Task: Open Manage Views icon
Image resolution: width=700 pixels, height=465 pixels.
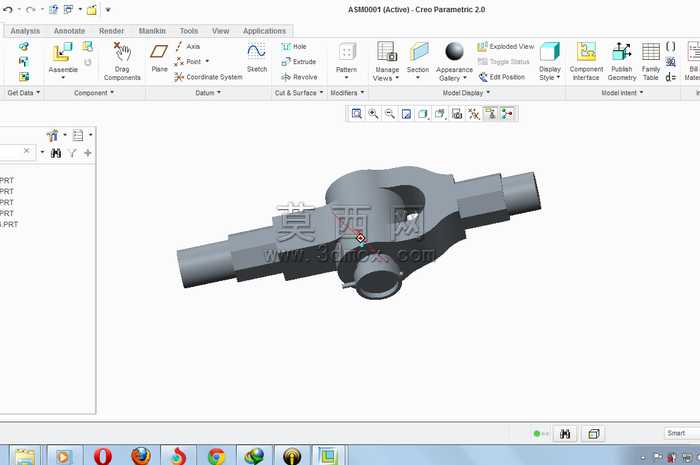Action: pos(387,51)
